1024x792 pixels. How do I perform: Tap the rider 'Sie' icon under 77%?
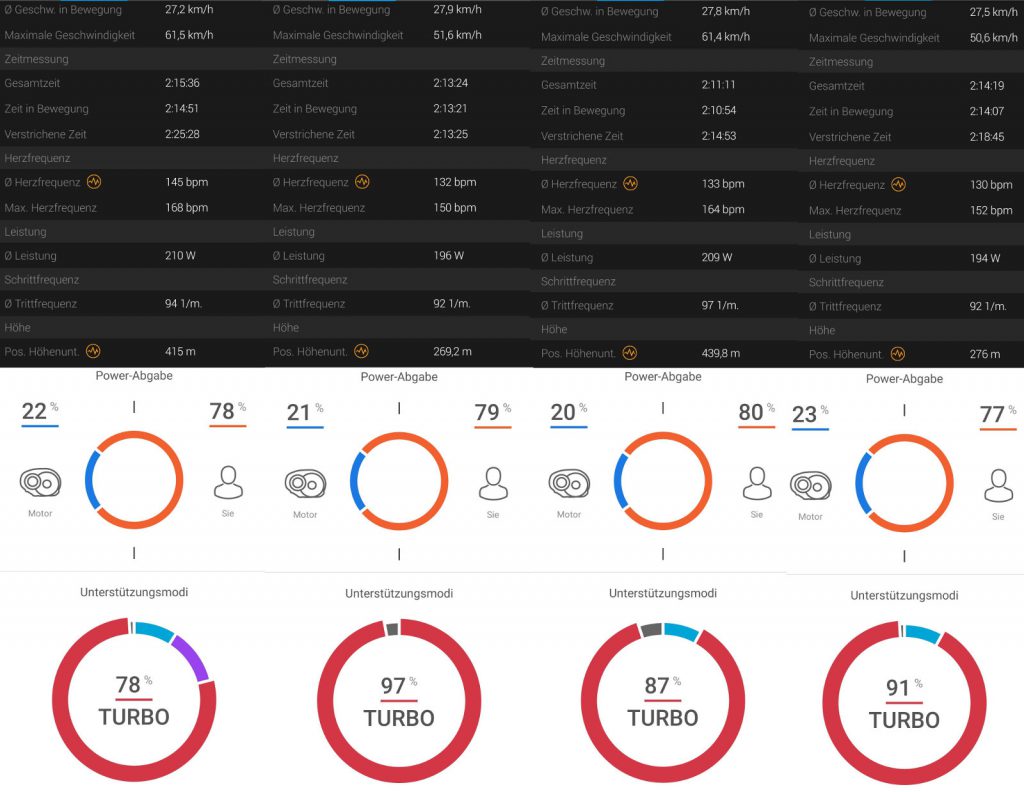[x=998, y=486]
